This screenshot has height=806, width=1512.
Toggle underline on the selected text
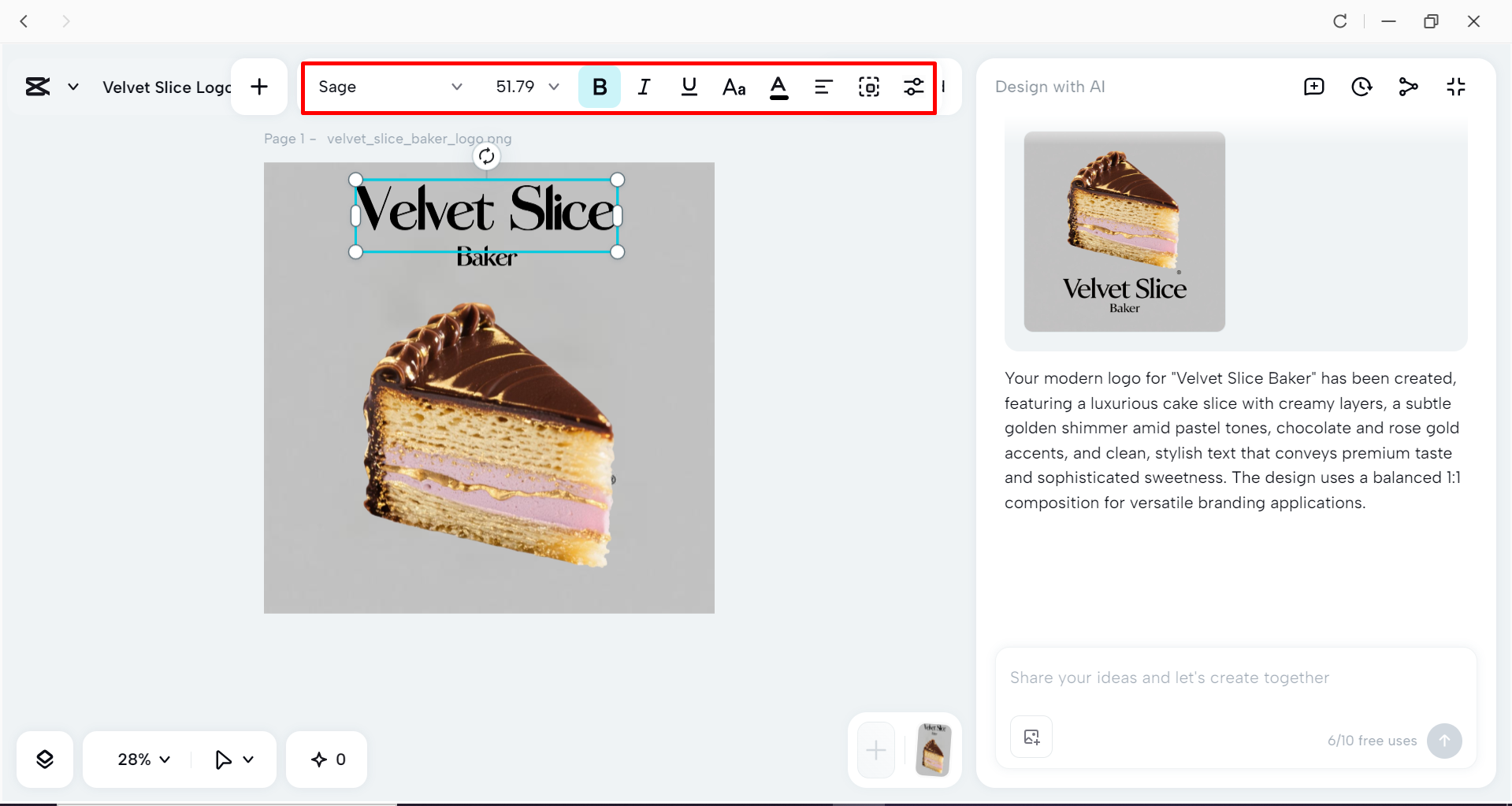[x=689, y=87]
